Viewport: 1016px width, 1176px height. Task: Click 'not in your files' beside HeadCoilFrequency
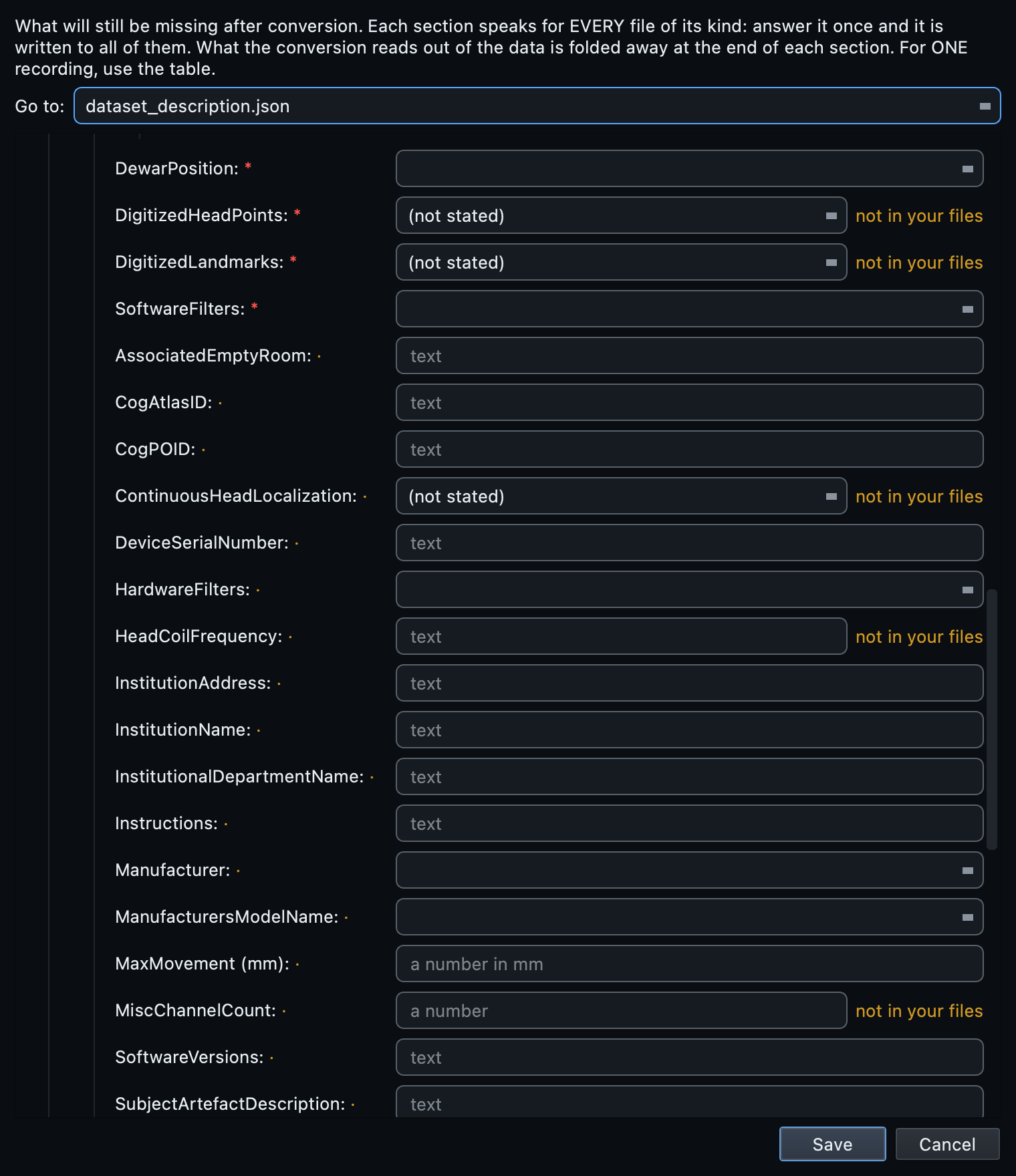[919, 637]
